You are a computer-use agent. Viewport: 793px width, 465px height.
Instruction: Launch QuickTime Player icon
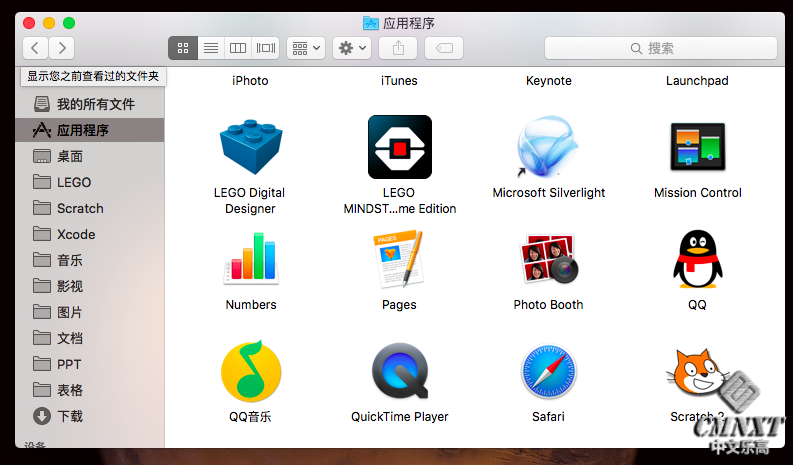pos(400,371)
